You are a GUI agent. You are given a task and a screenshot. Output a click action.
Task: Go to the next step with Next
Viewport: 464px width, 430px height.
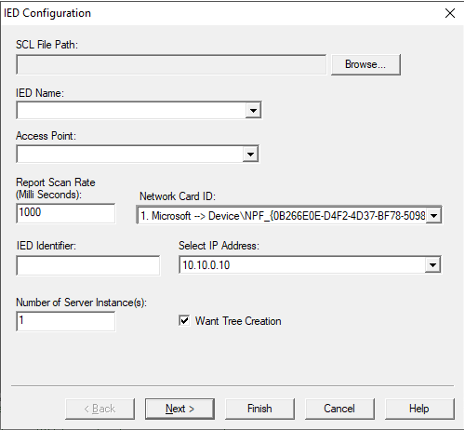point(180,409)
